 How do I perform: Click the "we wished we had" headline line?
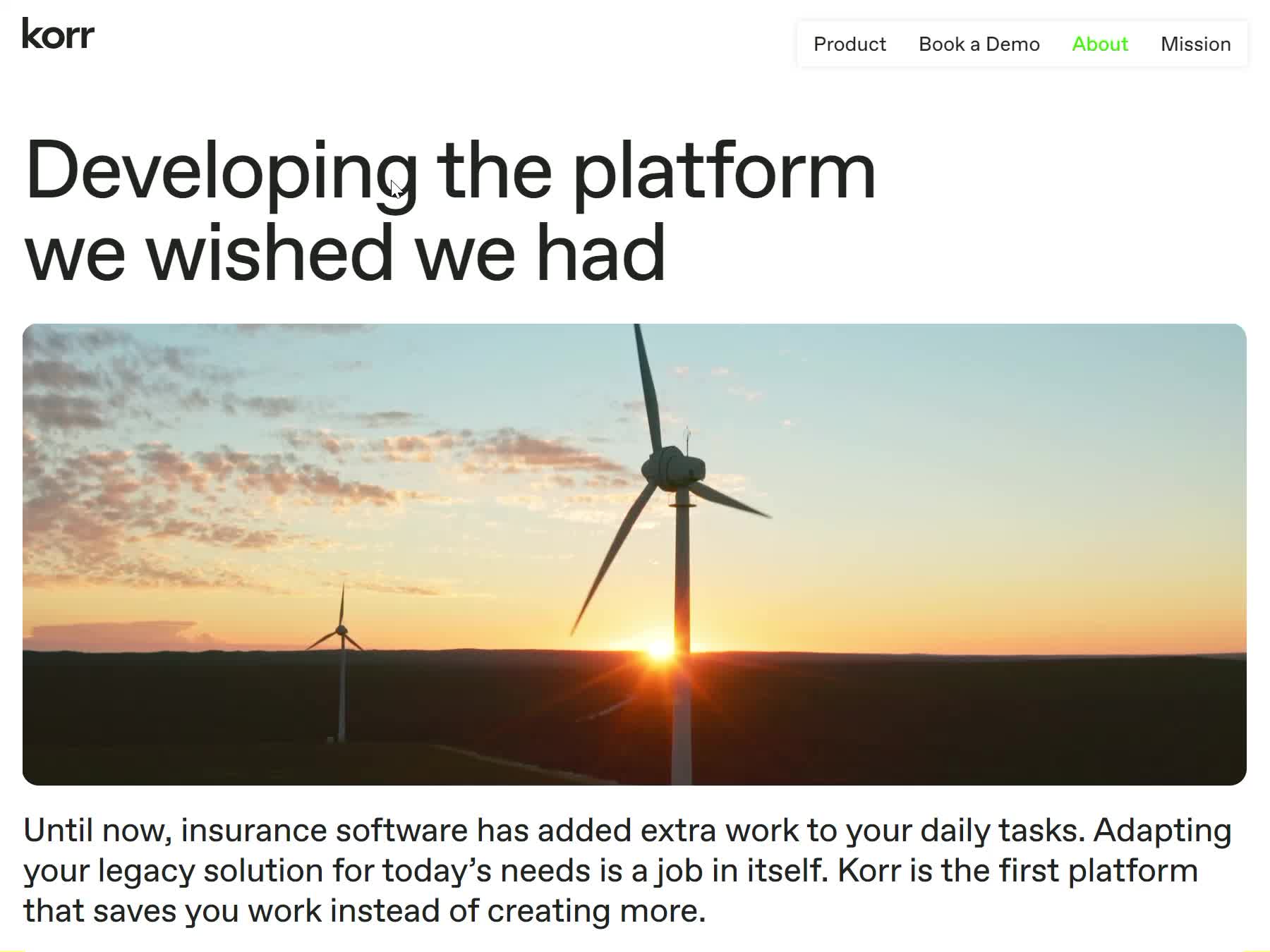click(344, 252)
